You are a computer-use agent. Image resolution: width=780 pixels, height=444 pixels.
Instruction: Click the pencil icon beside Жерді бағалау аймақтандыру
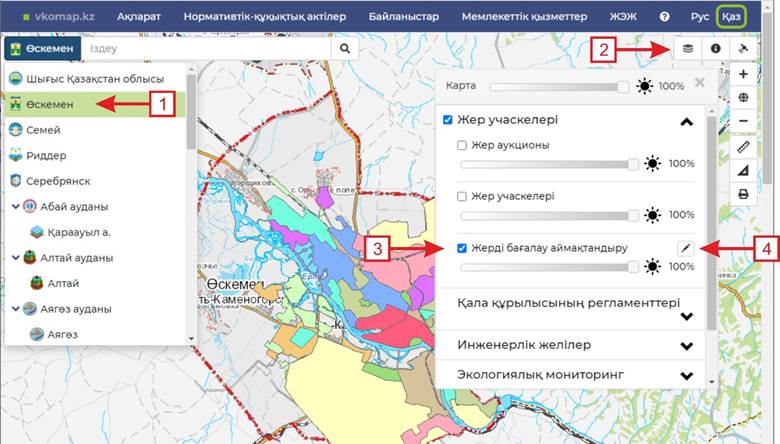[686, 248]
